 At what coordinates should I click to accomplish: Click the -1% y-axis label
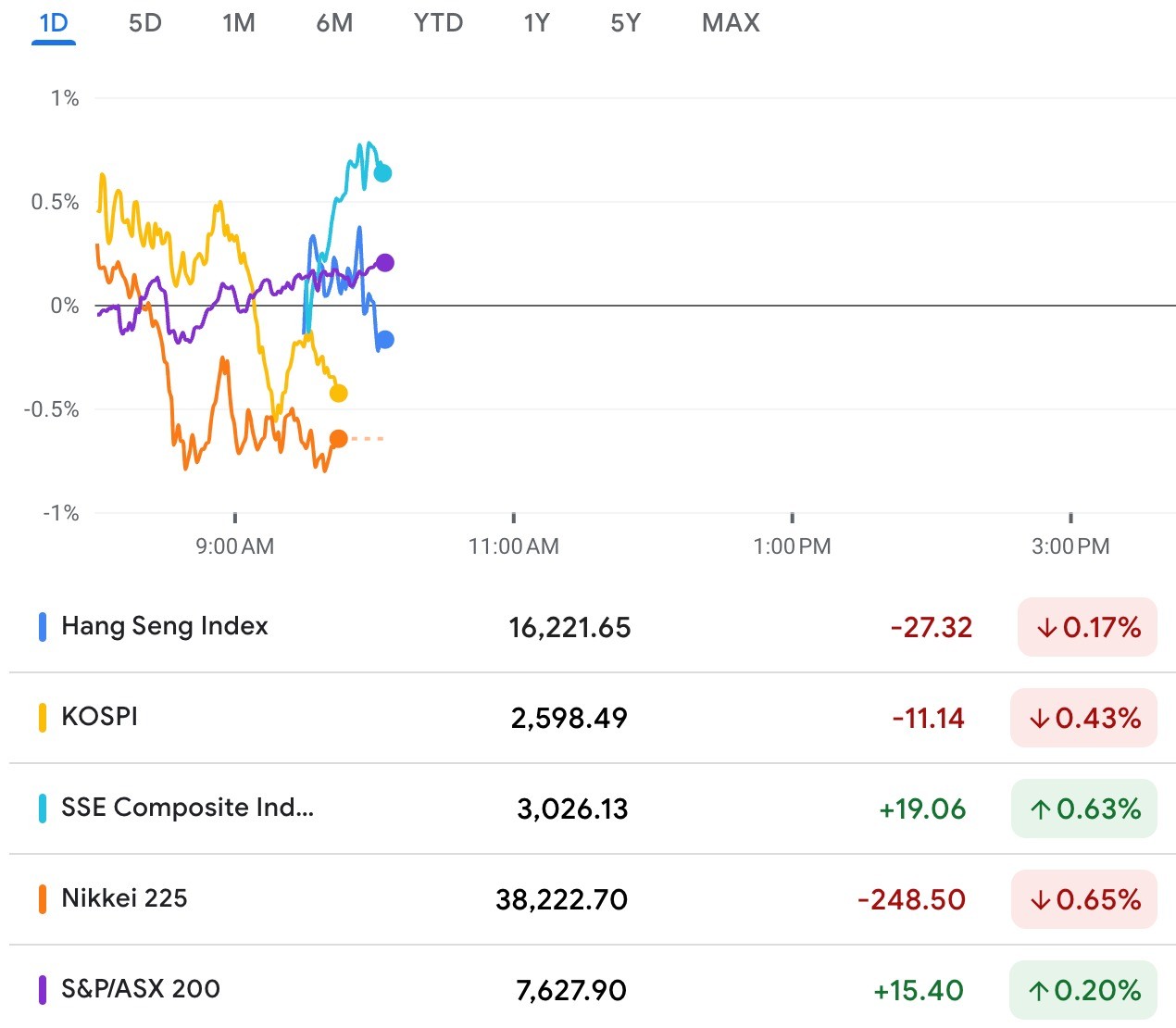[61, 513]
